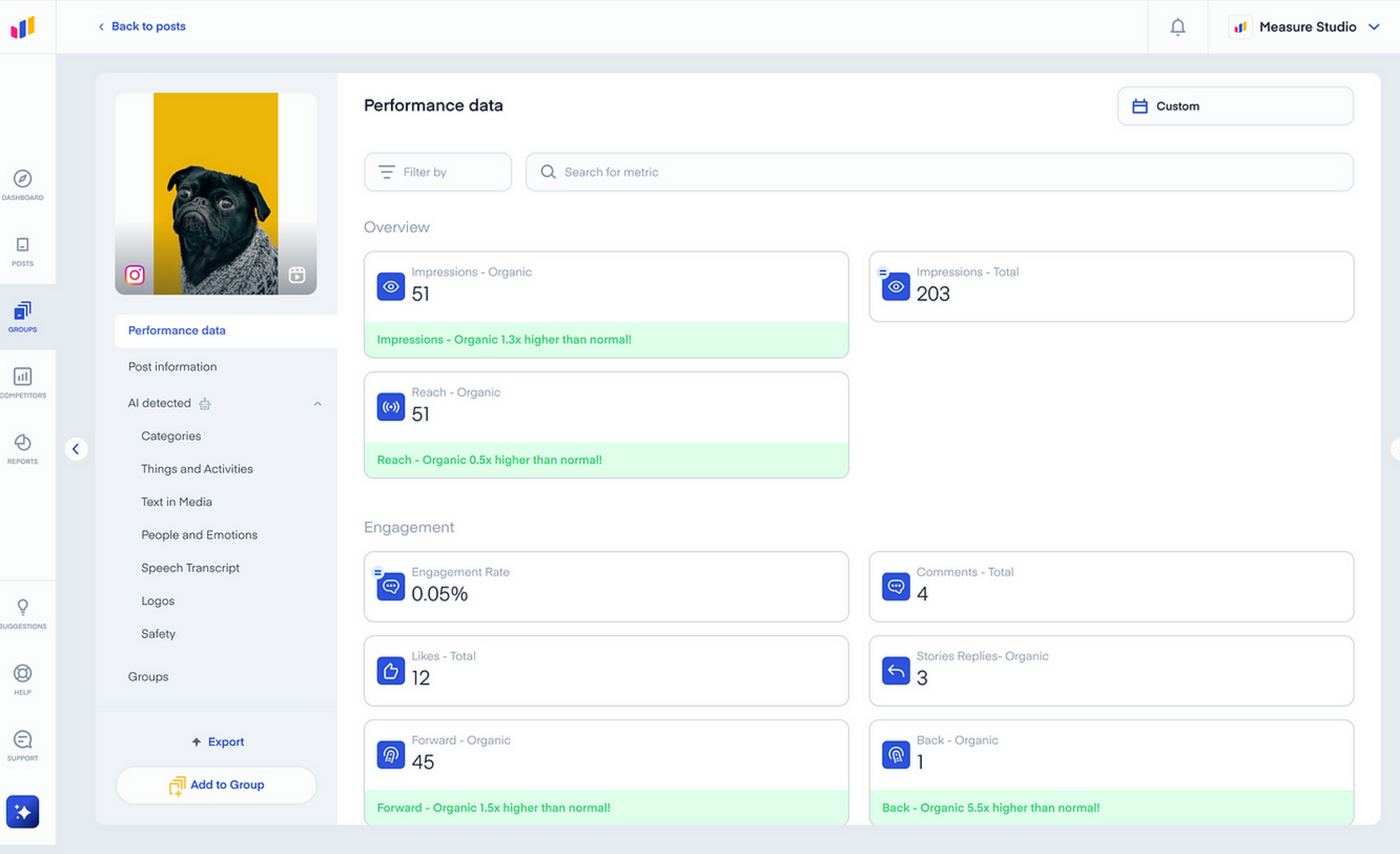
Task: Click the Comments - Total bubble icon
Action: point(896,587)
